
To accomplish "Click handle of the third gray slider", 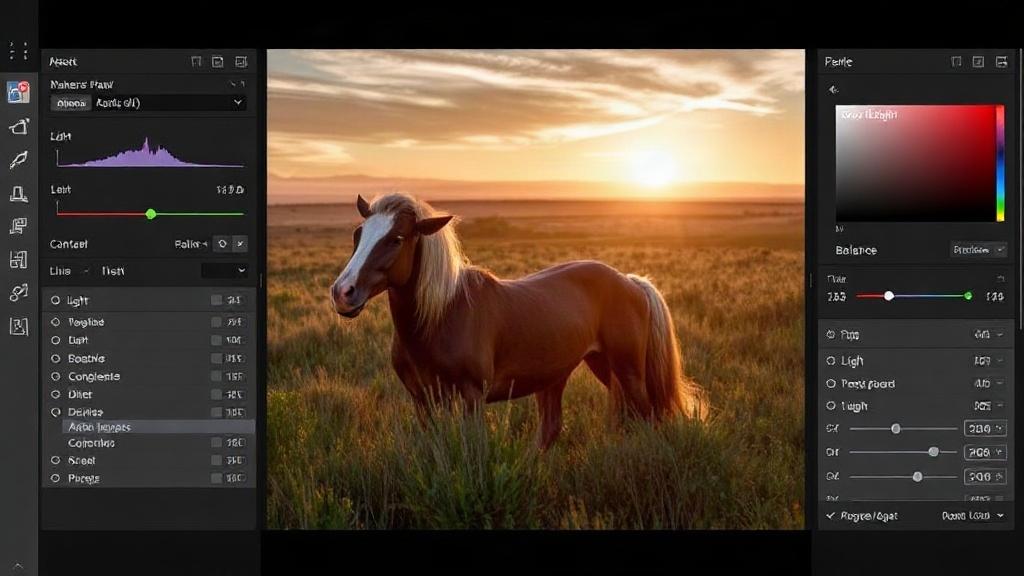I will [918, 477].
